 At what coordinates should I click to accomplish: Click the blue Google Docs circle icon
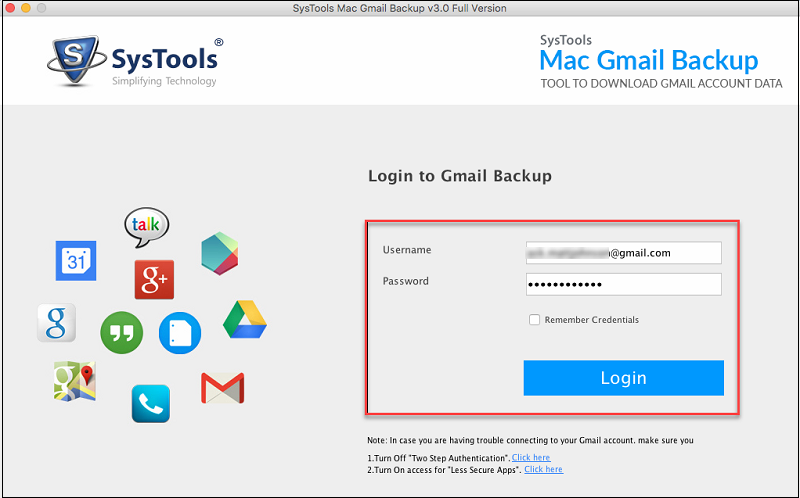pos(180,333)
